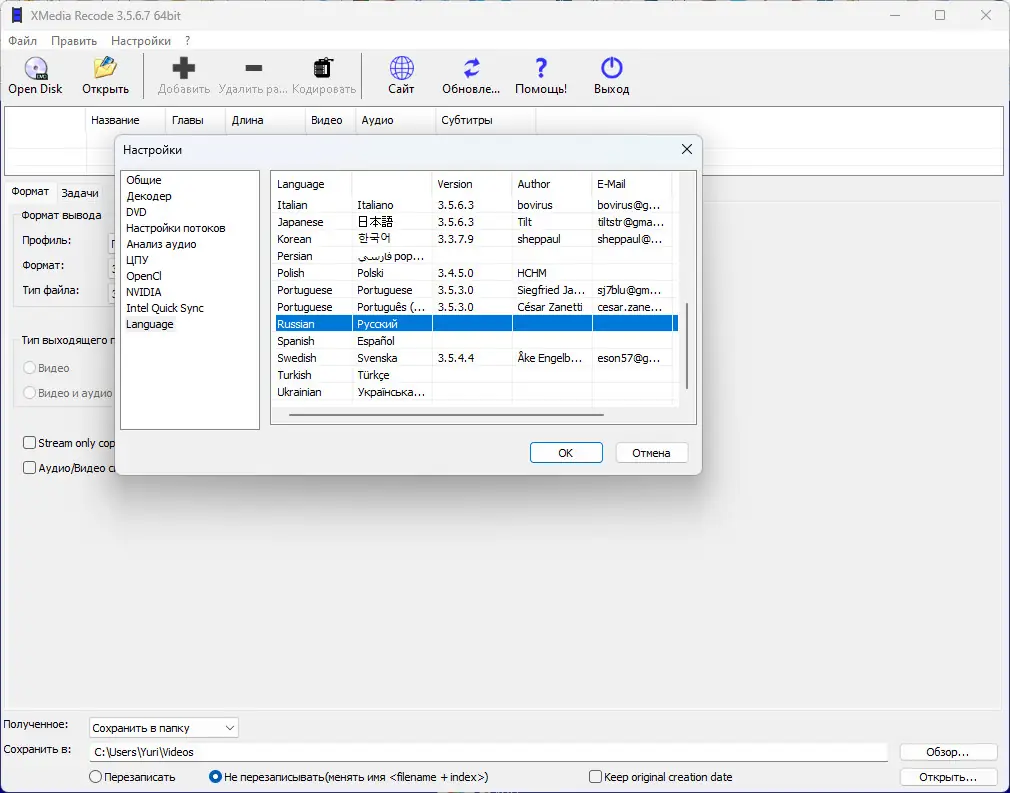Select the Spanish language row

point(475,341)
